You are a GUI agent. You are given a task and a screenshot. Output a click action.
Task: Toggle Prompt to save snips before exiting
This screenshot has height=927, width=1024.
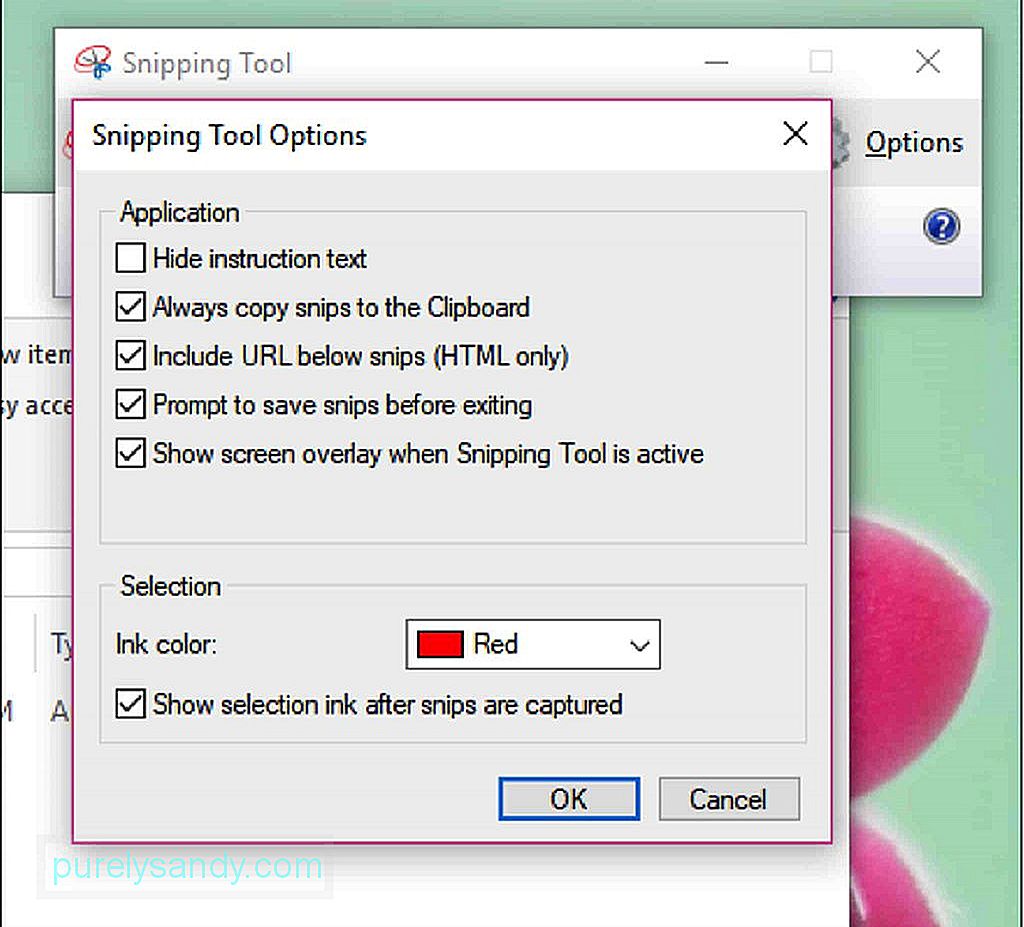130,404
